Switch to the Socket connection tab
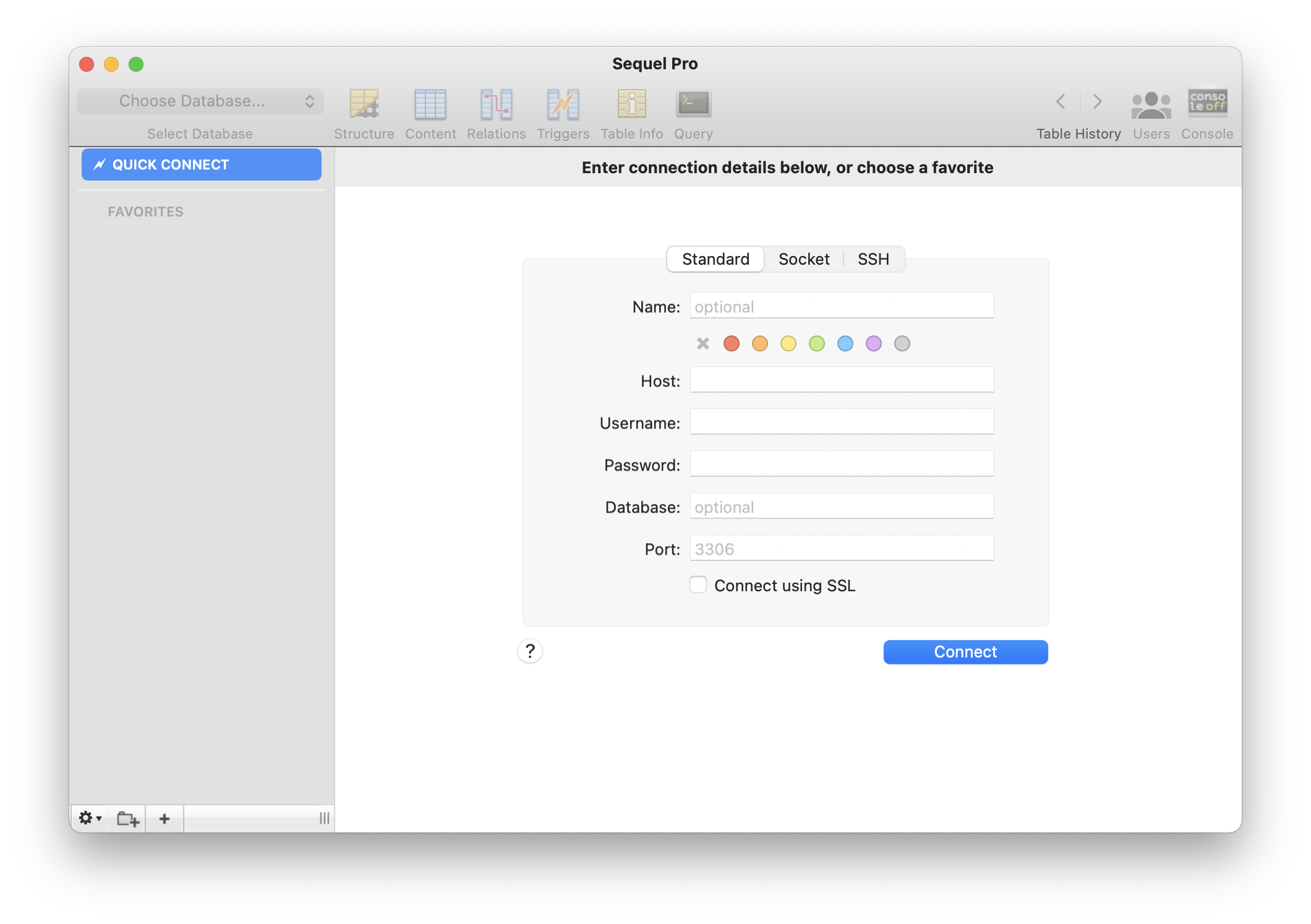1311x924 pixels. (804, 259)
